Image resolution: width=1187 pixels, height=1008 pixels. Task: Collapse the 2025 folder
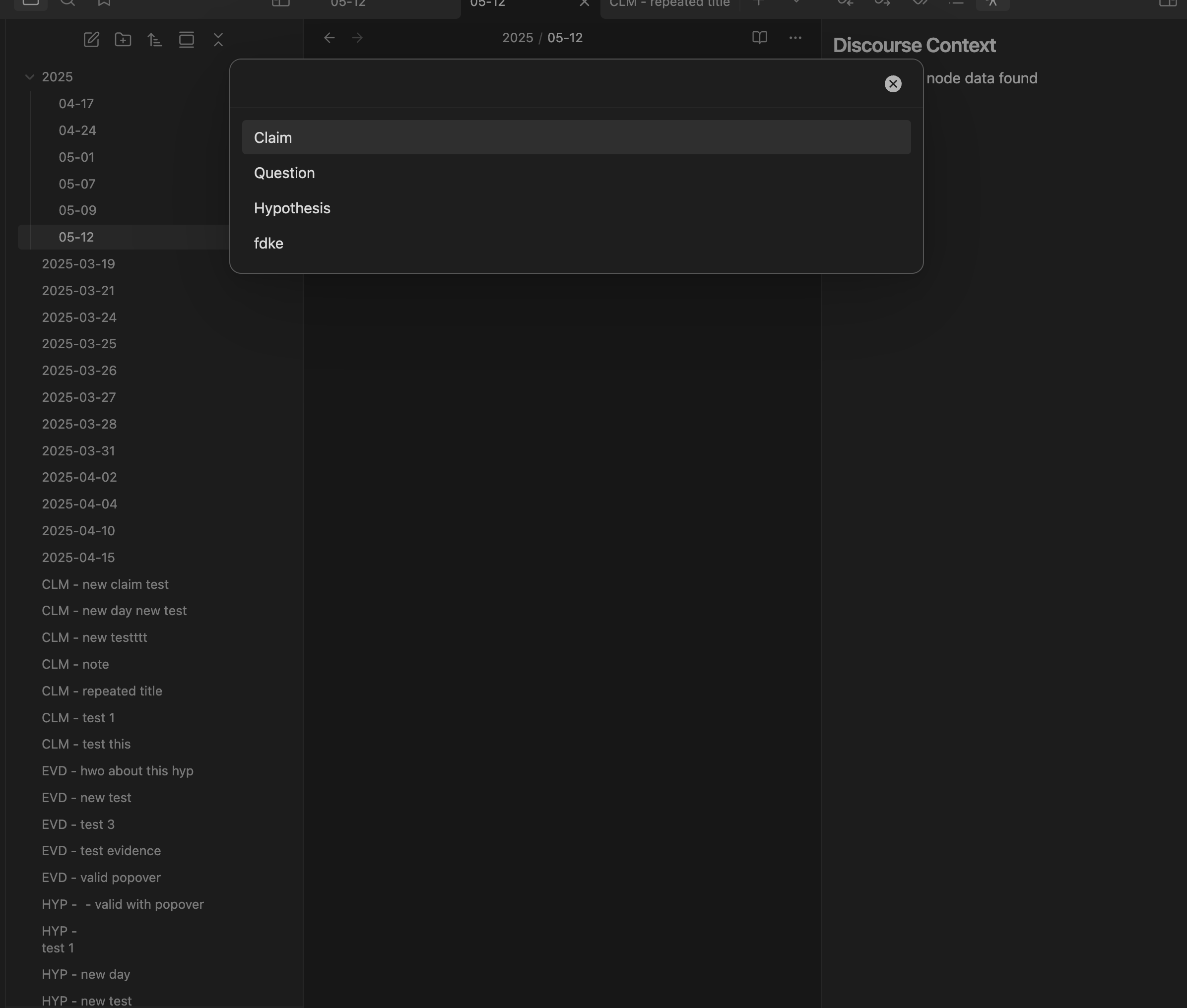[30, 76]
